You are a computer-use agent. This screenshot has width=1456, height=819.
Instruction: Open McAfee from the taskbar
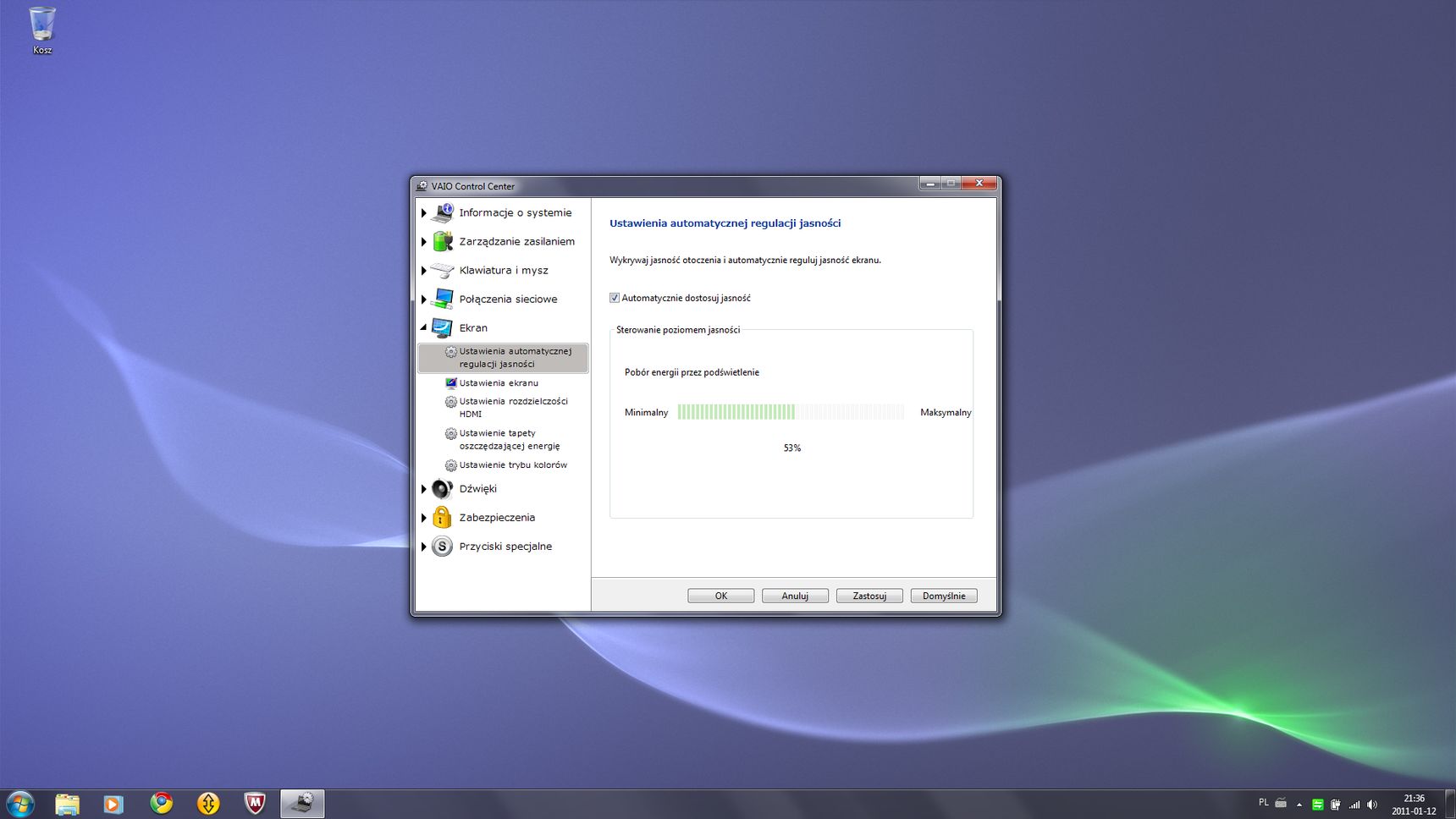[255, 804]
